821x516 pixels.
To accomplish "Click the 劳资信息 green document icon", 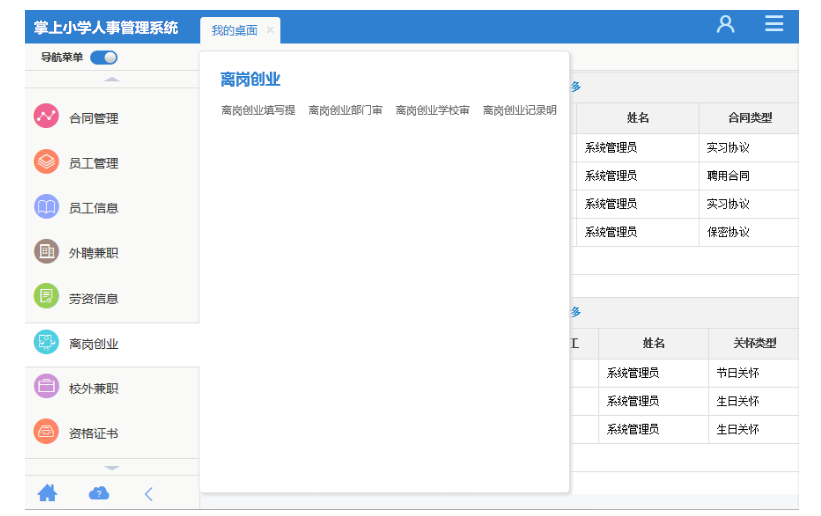I will tap(46, 297).
